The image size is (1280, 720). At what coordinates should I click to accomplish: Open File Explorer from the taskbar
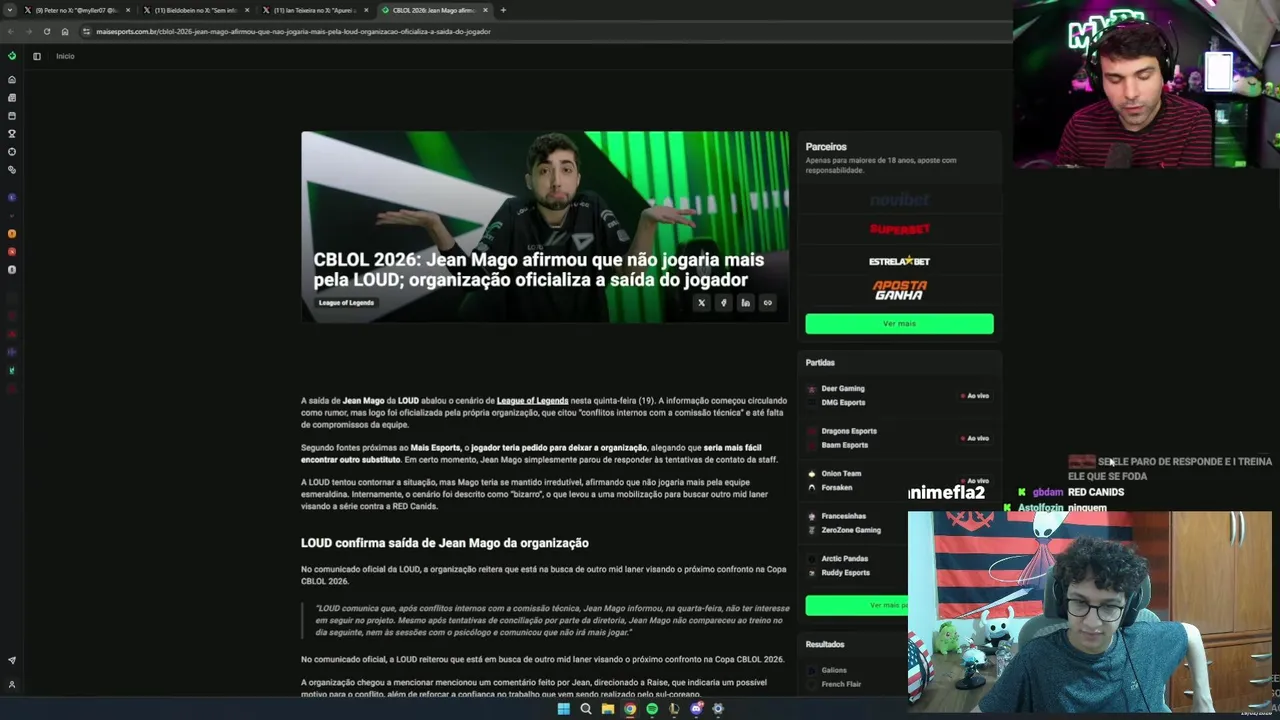607,709
